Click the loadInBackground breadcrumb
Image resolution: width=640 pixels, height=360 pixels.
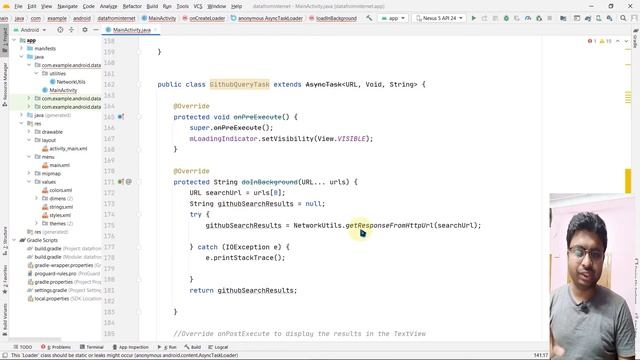tap(333, 18)
